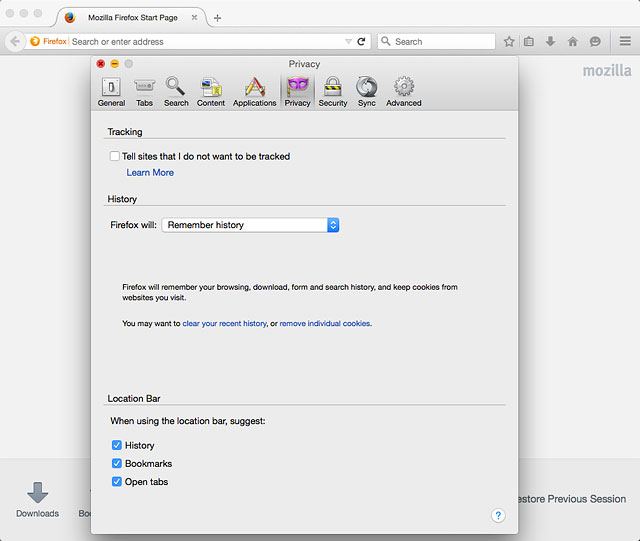Open the Search preferences pane

176,92
